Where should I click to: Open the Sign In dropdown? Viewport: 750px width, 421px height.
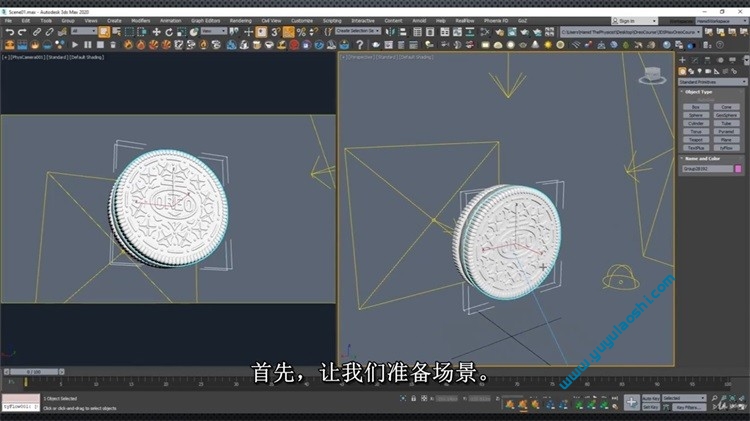point(635,21)
